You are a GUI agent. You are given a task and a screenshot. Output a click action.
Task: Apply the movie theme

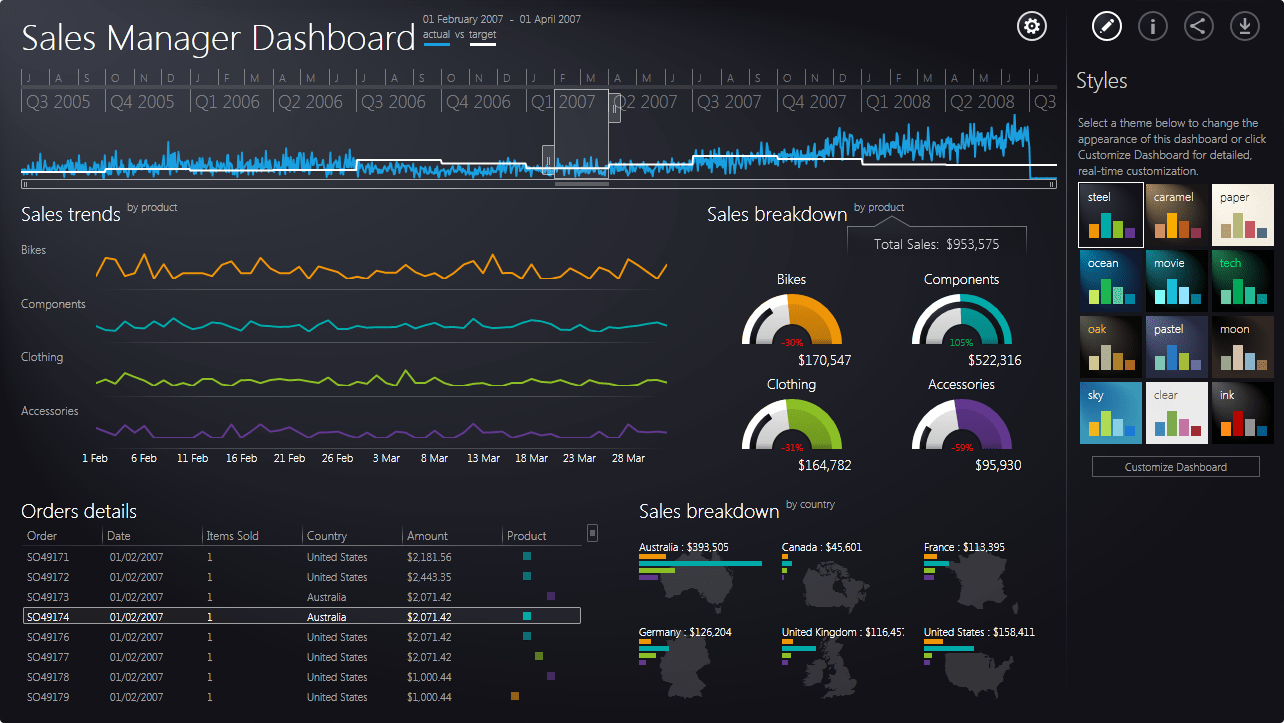click(1176, 281)
